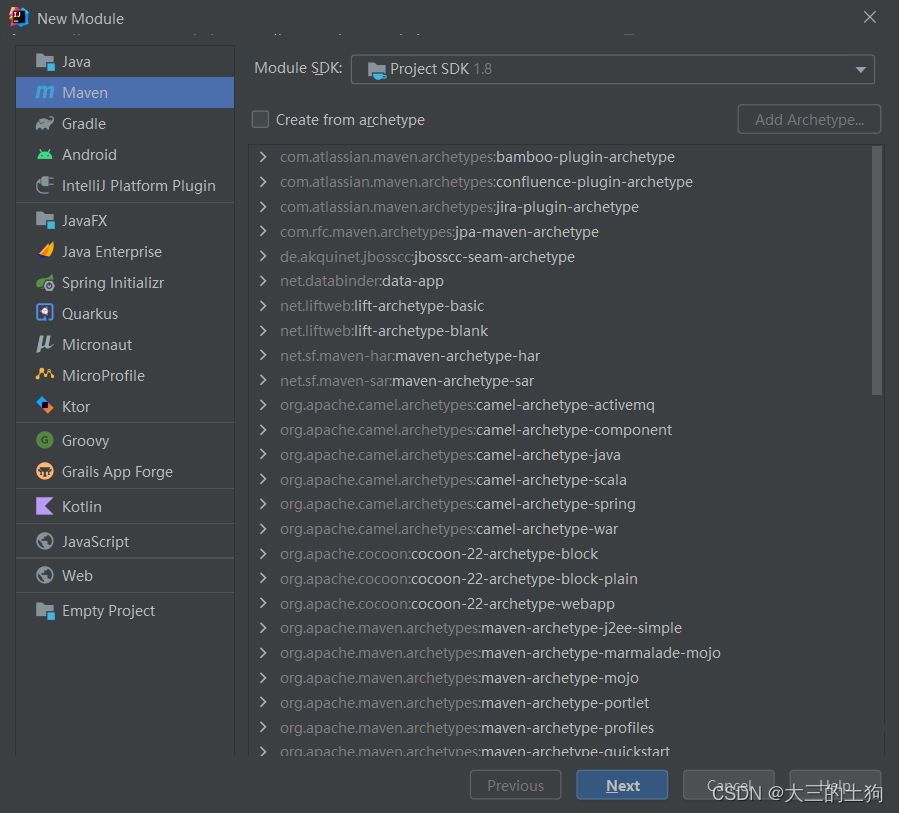
Task: Select camel-archetype-scala row
Action: 562,480
